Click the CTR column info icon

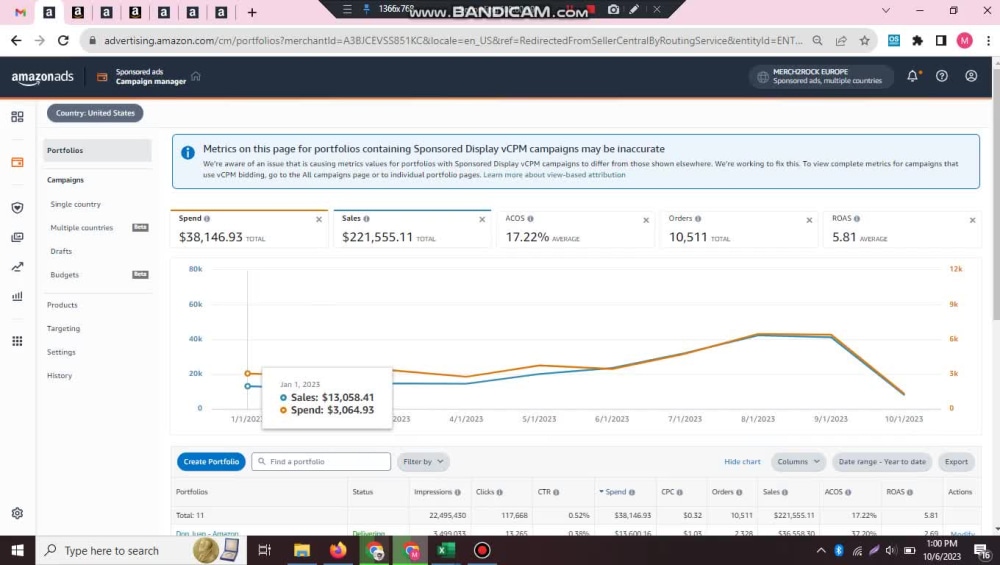click(x=556, y=492)
